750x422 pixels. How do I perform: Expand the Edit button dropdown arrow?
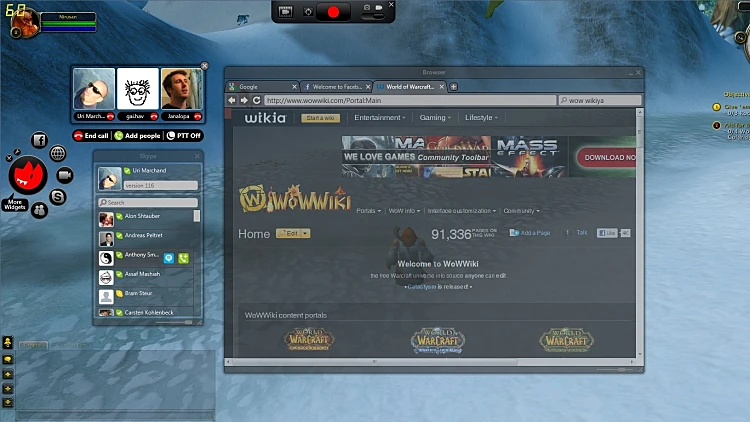tap(304, 233)
